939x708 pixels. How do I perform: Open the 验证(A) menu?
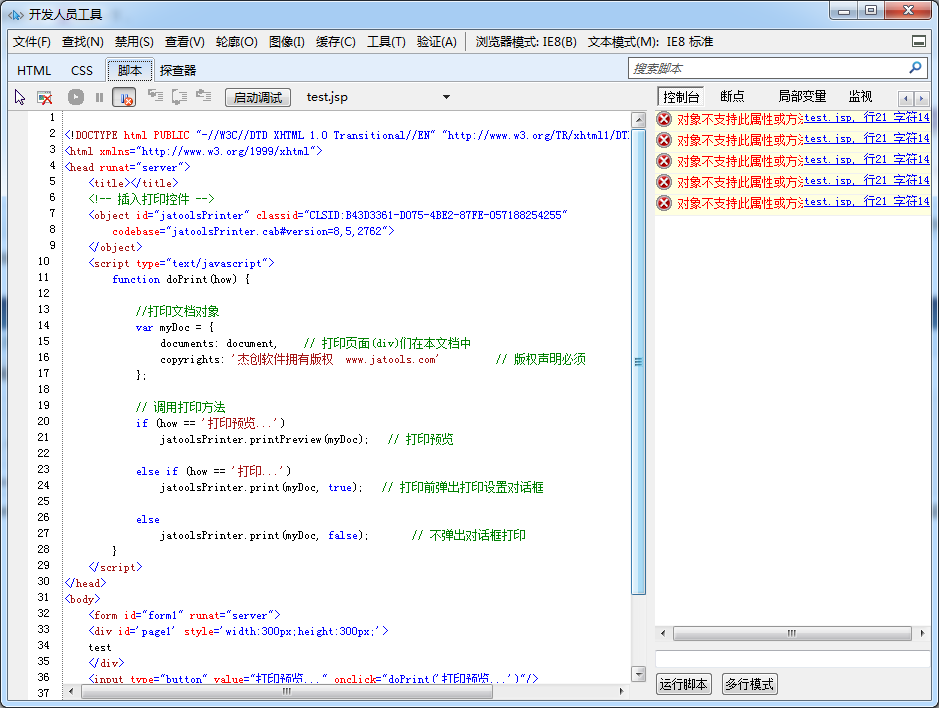437,42
